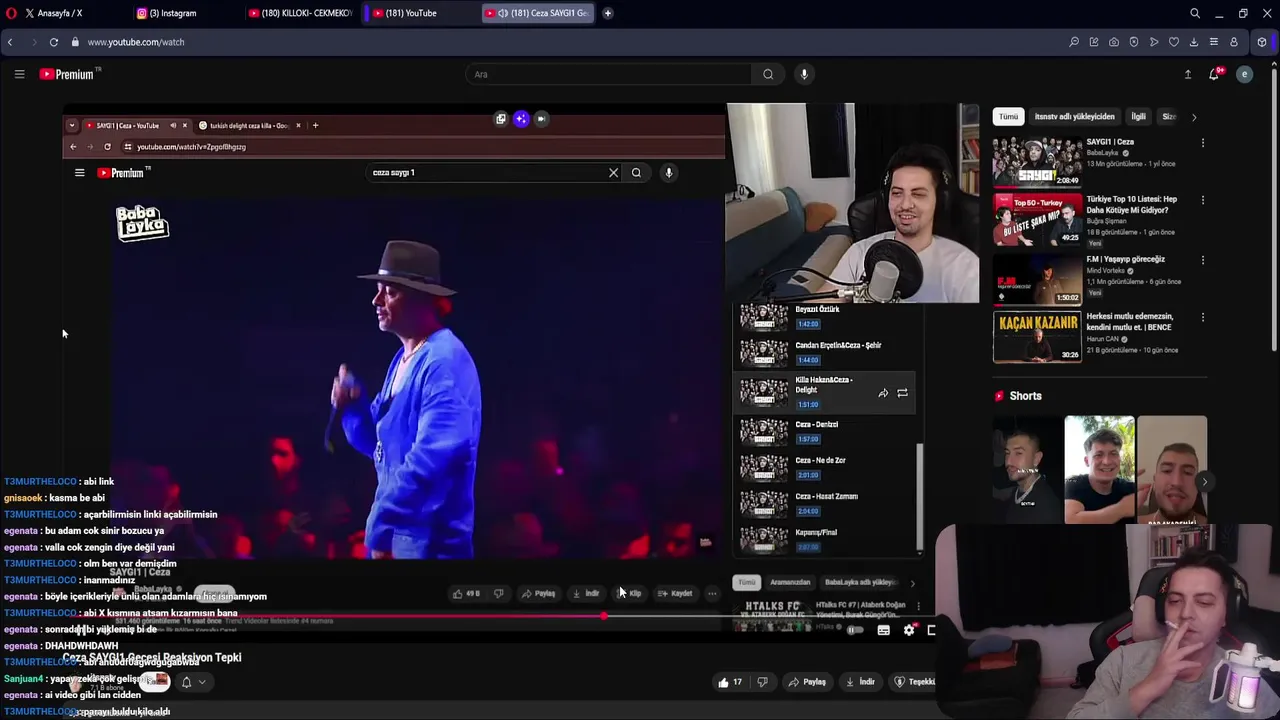
Task: Switch to the KILLOKI- CEKMEKOY tab
Action: pyautogui.click(x=300, y=13)
